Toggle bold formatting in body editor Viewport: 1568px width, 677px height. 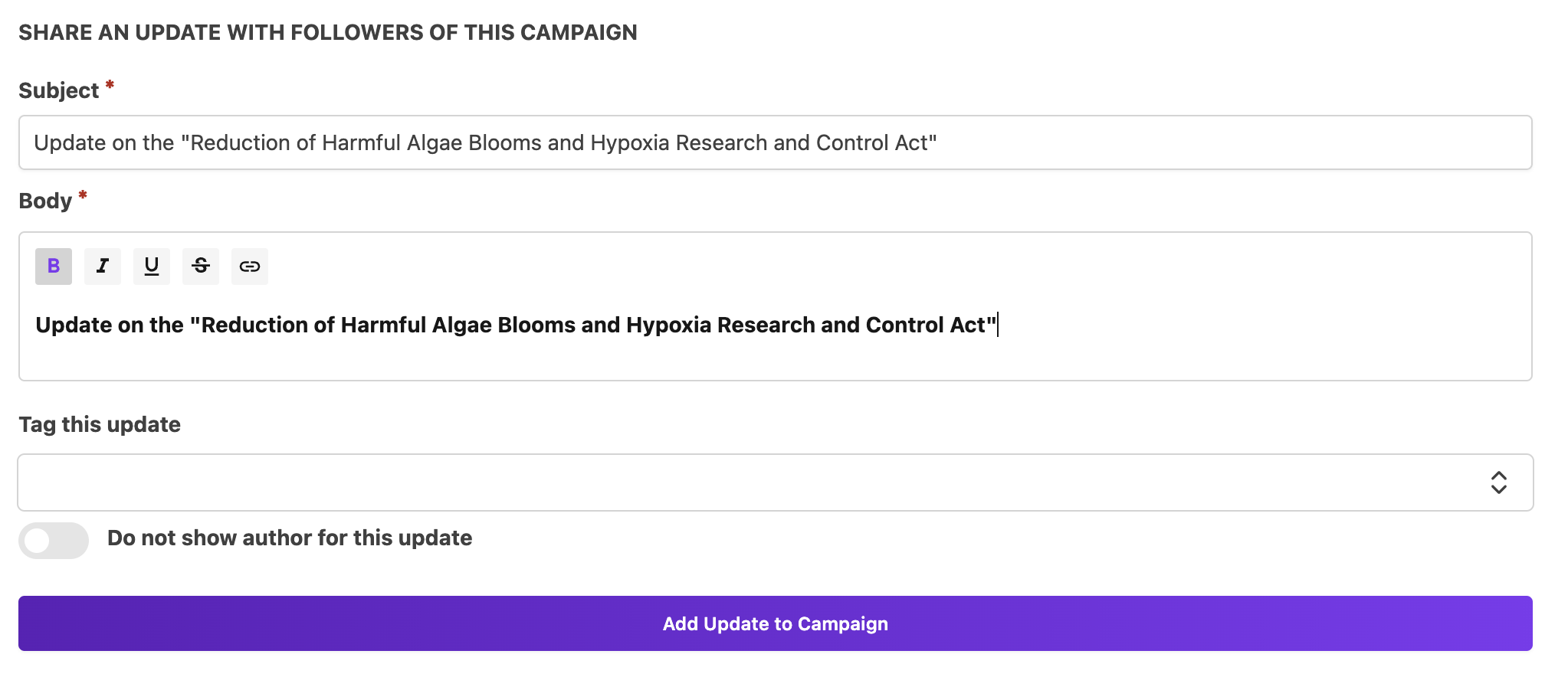click(x=54, y=267)
